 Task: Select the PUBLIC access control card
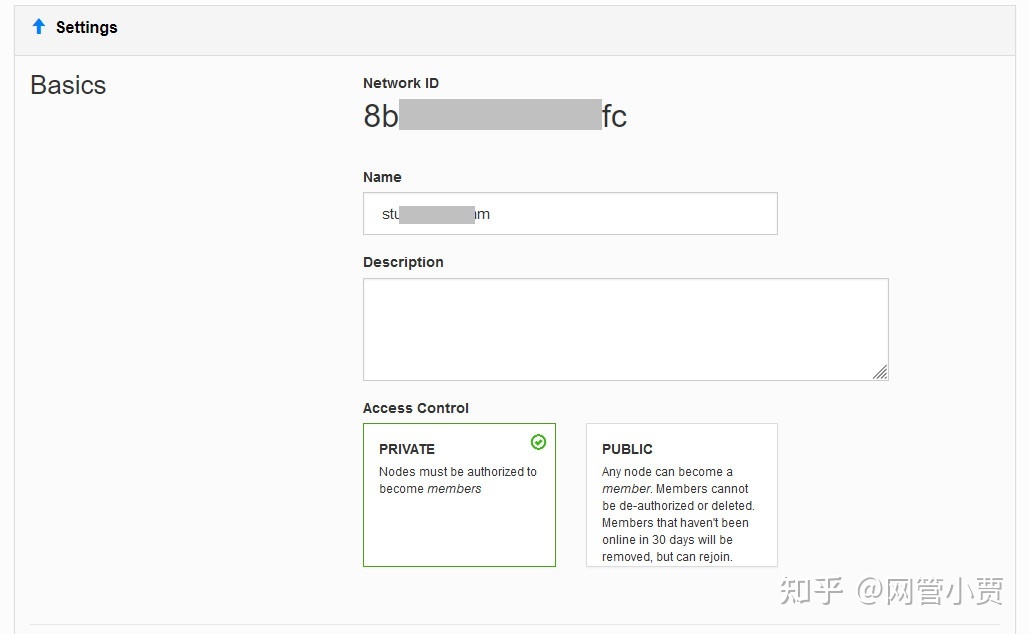(x=682, y=495)
